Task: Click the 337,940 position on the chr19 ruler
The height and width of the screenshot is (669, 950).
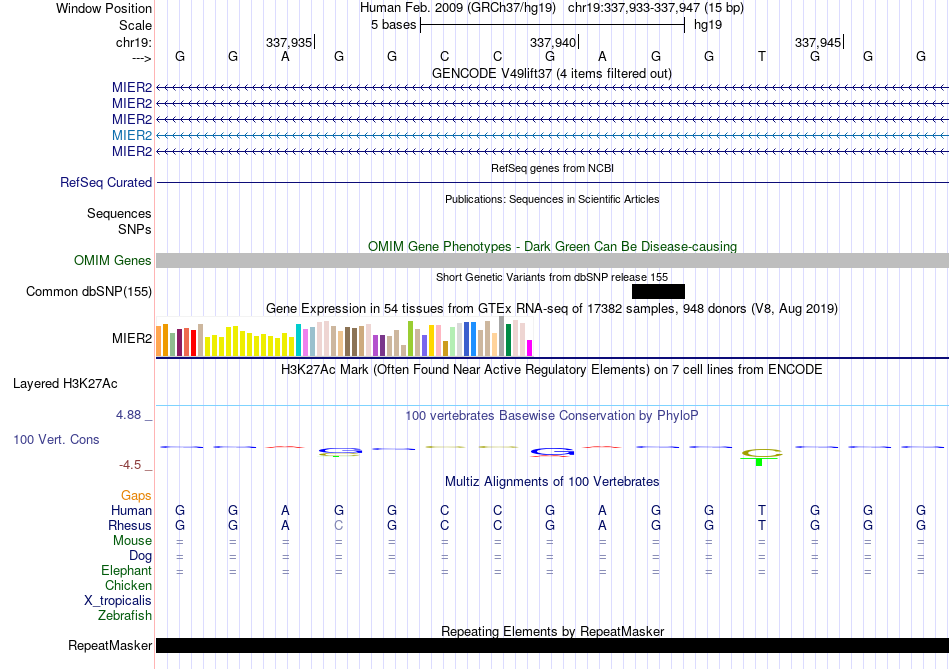Action: (x=553, y=42)
